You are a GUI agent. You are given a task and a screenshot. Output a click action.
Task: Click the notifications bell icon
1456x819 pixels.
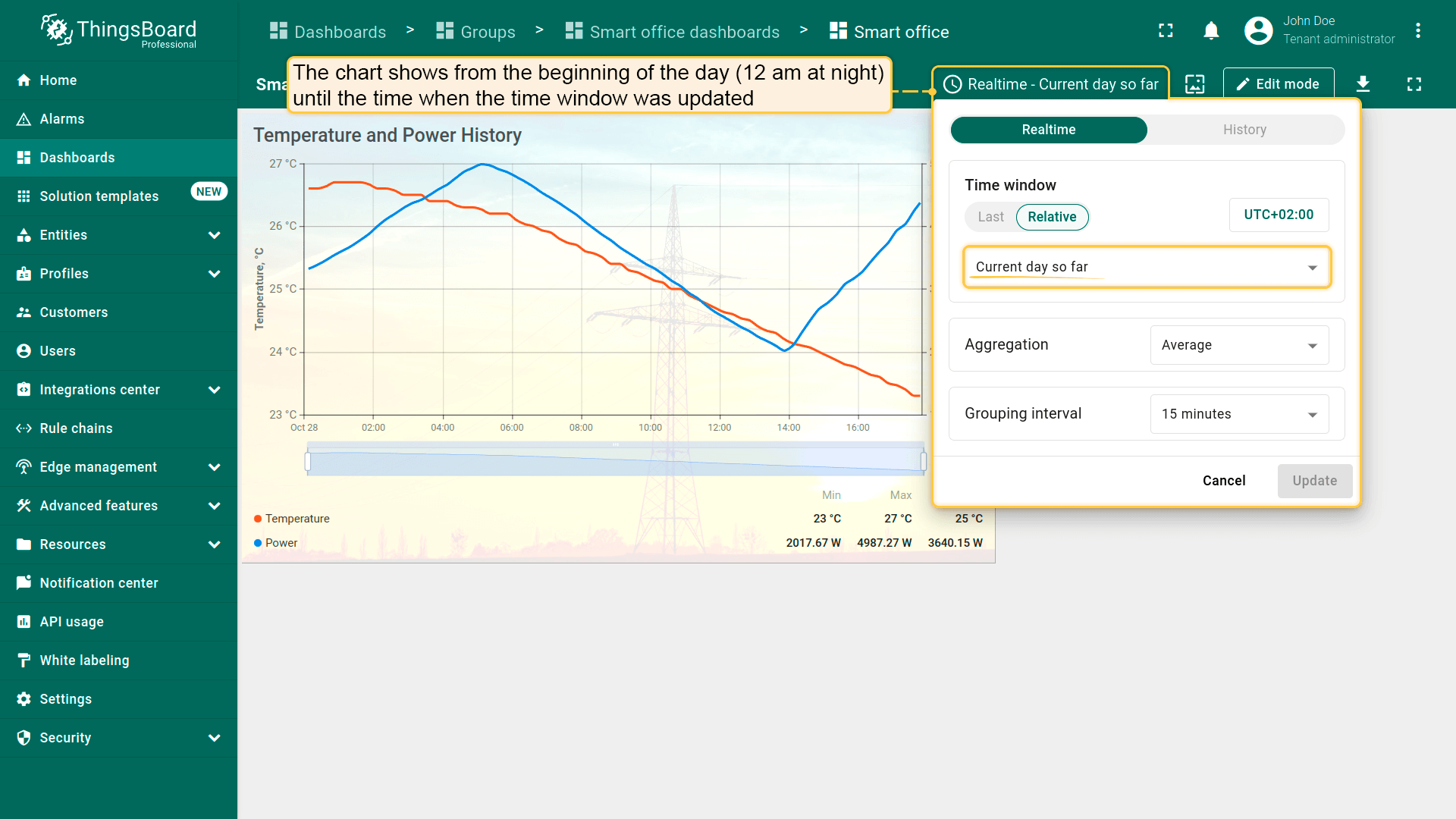tap(1211, 31)
